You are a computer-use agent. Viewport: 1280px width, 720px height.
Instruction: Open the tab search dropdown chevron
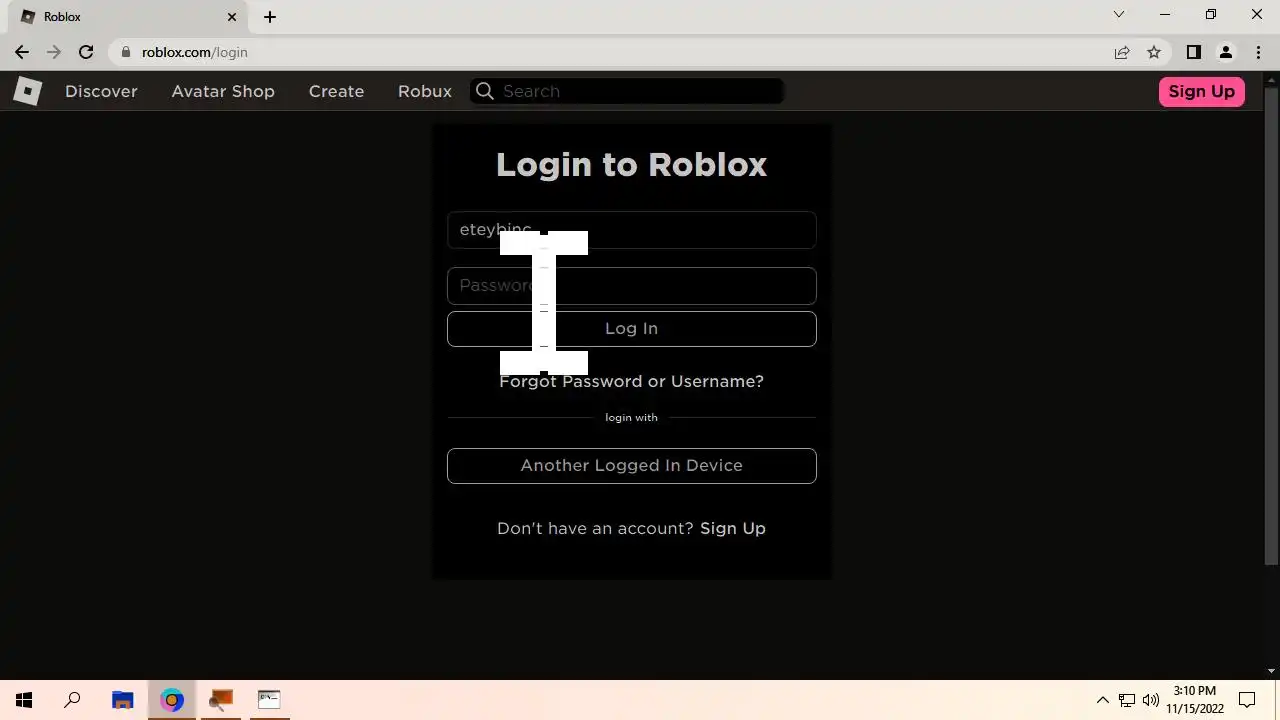1119,15
